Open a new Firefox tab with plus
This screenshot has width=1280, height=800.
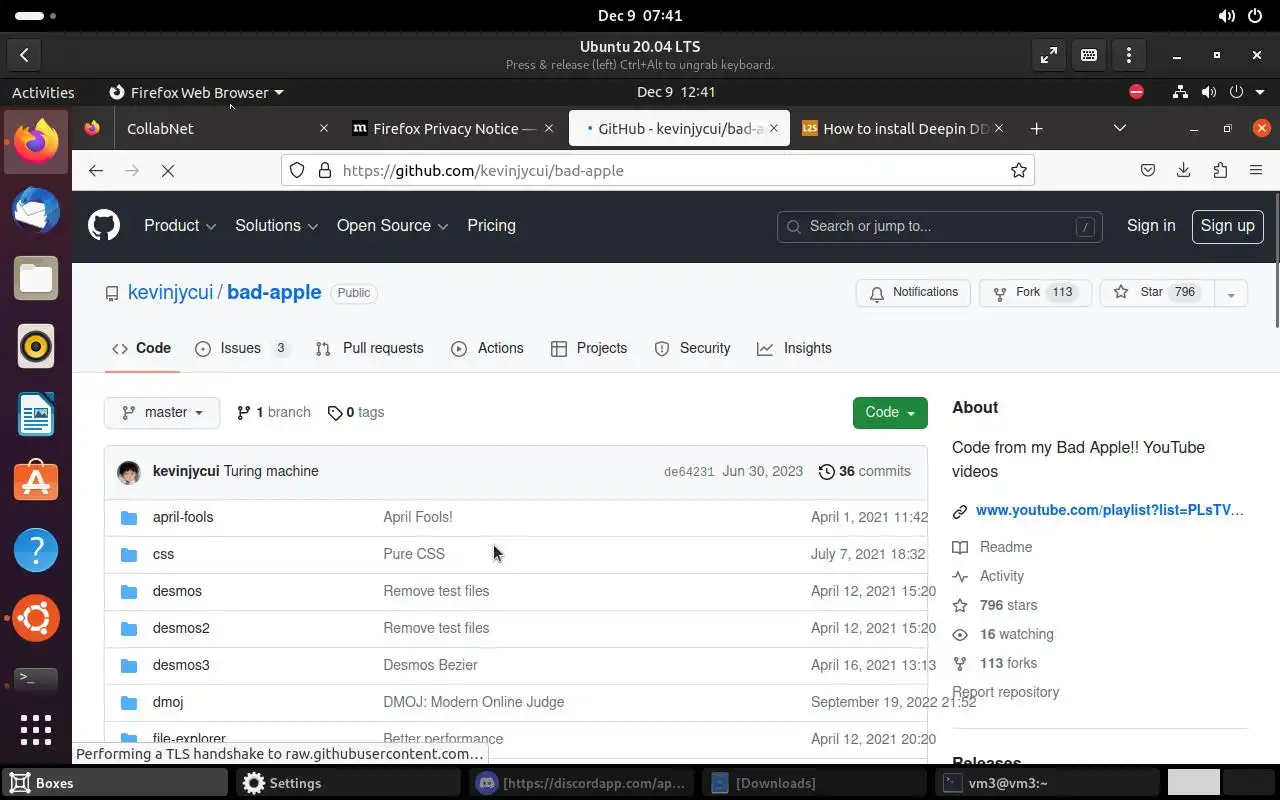pos(1037,129)
